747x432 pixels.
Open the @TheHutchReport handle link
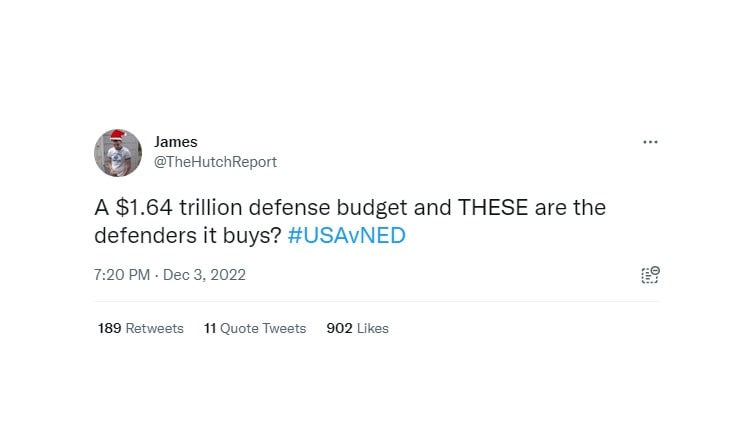click(215, 162)
